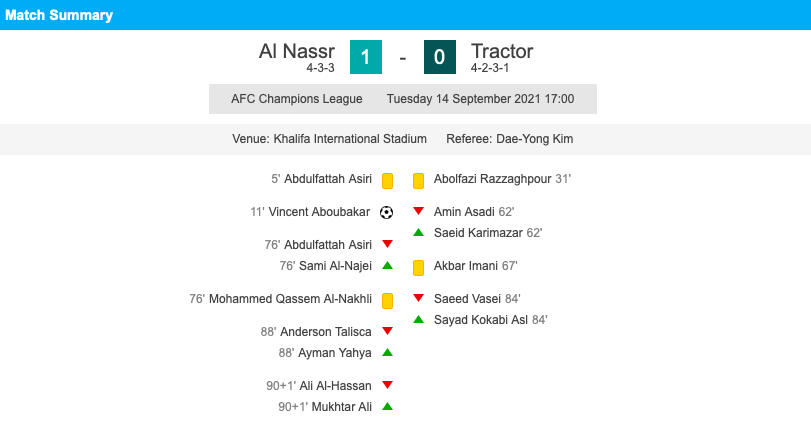Screen dimensions: 811x426
Task: Click Al Nassr's score box showing 1
Action: click(x=366, y=57)
